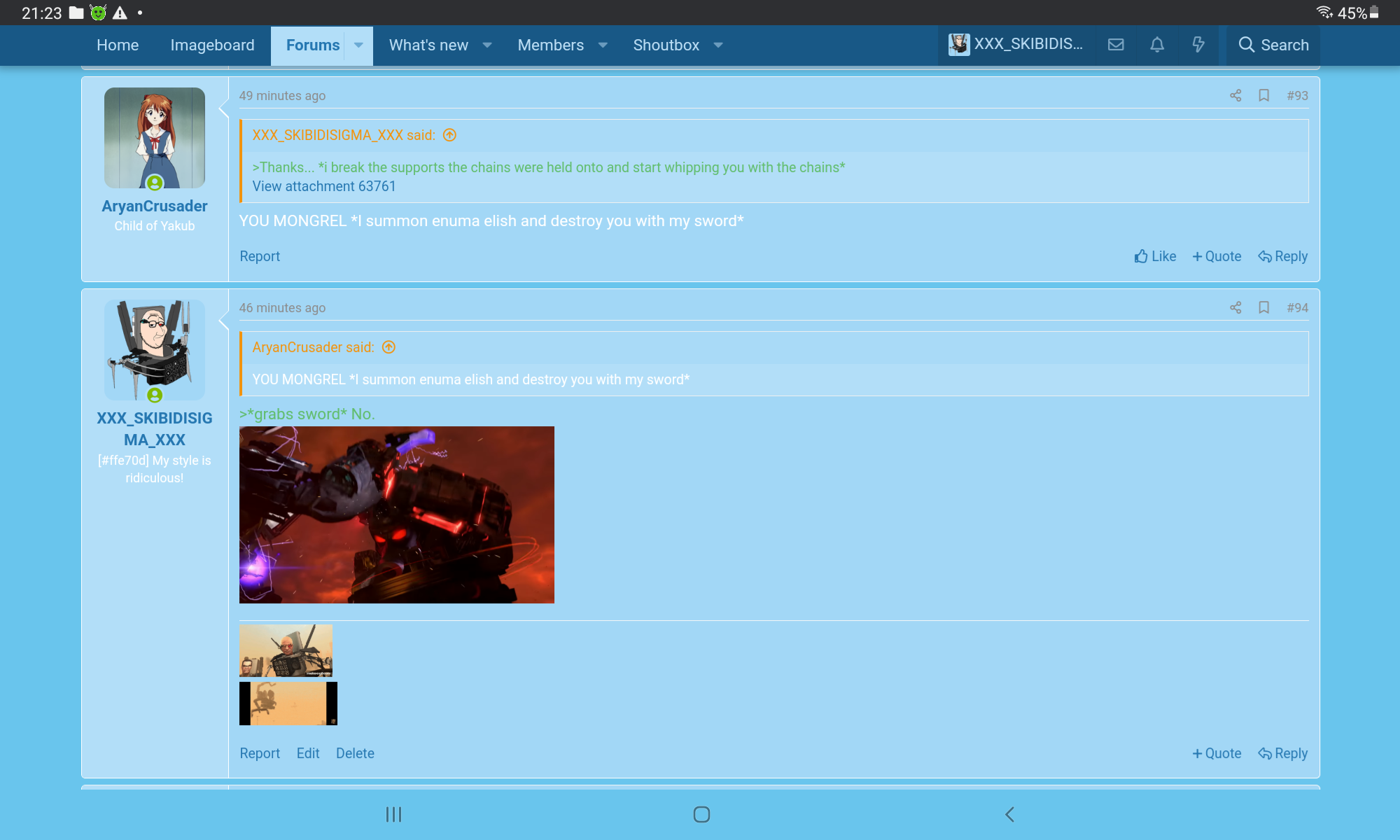Screen dimensions: 1400x840
Task: Tap the Android recent apps button
Action: pyautogui.click(x=393, y=814)
